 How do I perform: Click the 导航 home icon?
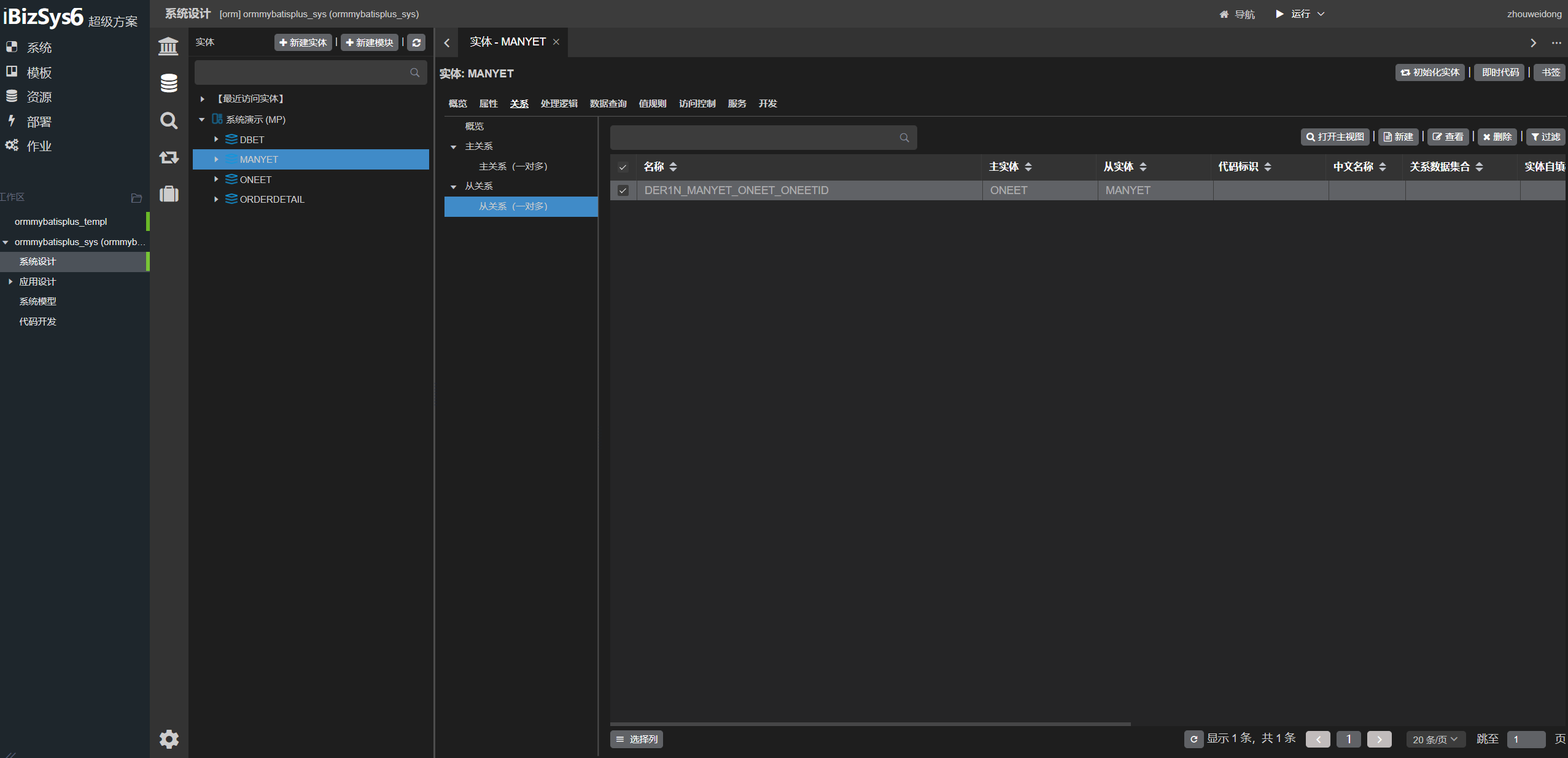1224,14
